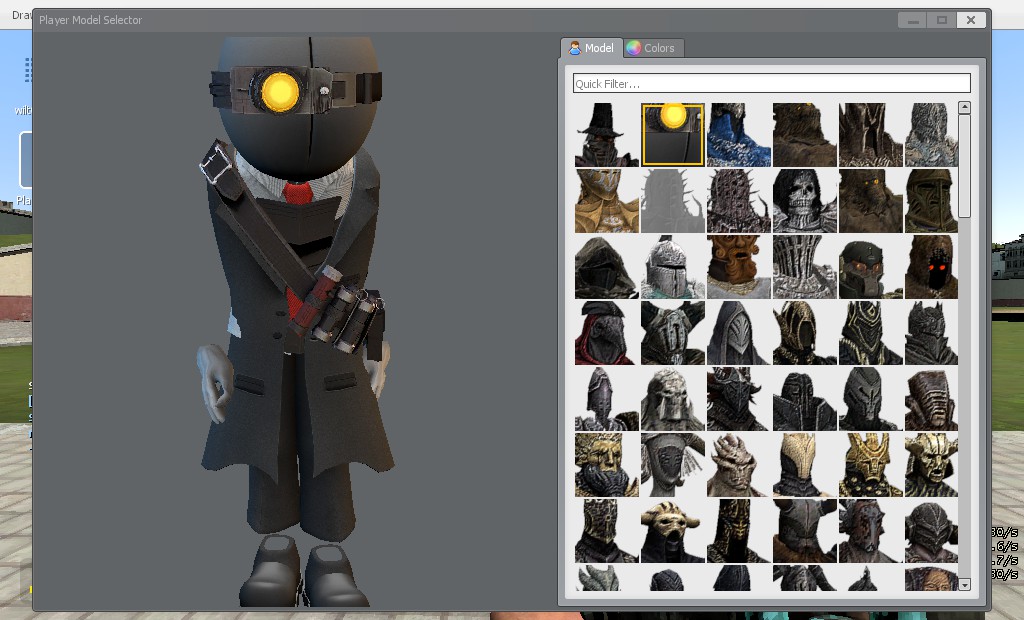Select the pale grey stone-textured model
This screenshot has height=620, width=1024.
[931, 135]
